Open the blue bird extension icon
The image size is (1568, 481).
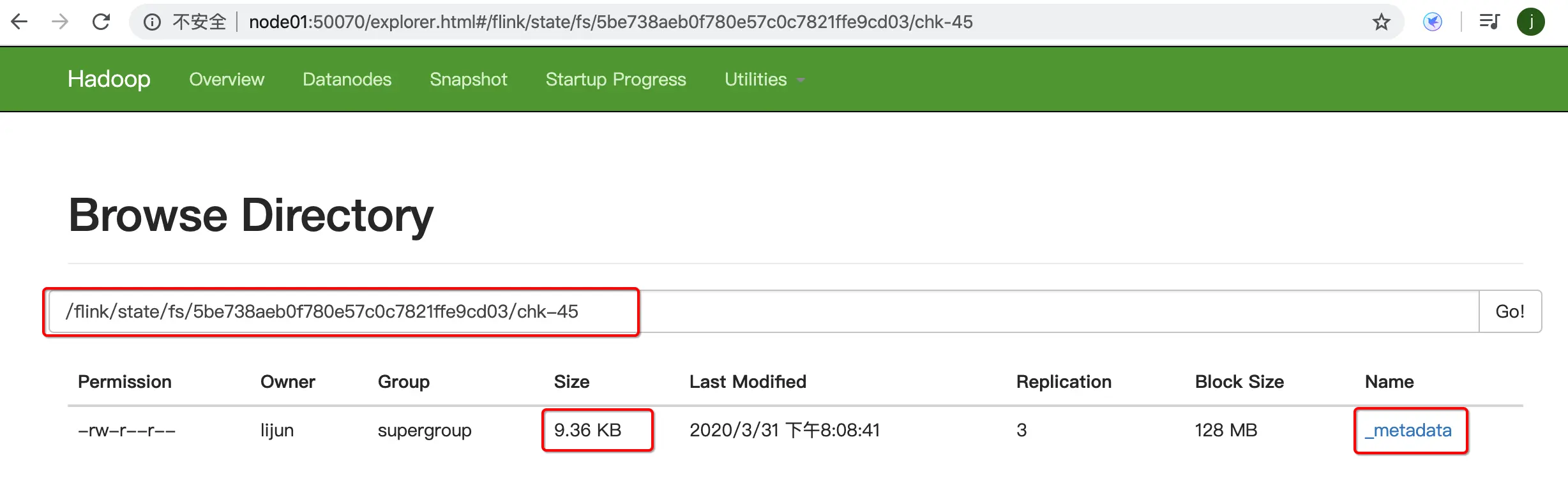point(1433,22)
